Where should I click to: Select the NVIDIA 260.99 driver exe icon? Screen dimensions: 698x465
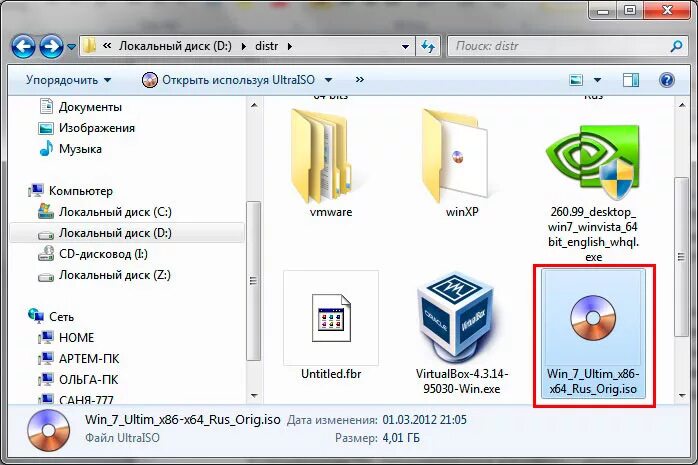tap(592, 161)
